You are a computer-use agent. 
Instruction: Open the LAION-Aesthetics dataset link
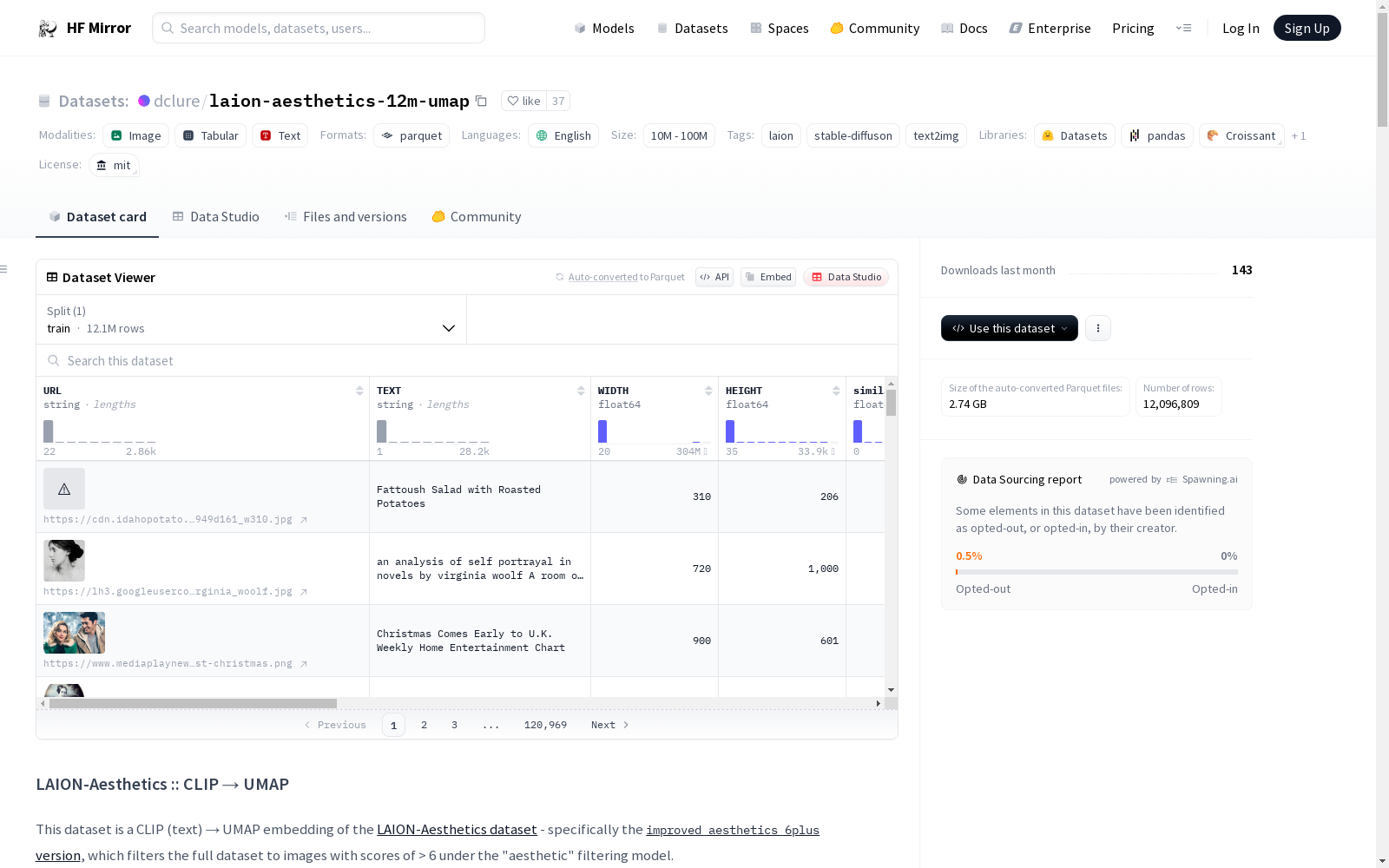point(457,830)
